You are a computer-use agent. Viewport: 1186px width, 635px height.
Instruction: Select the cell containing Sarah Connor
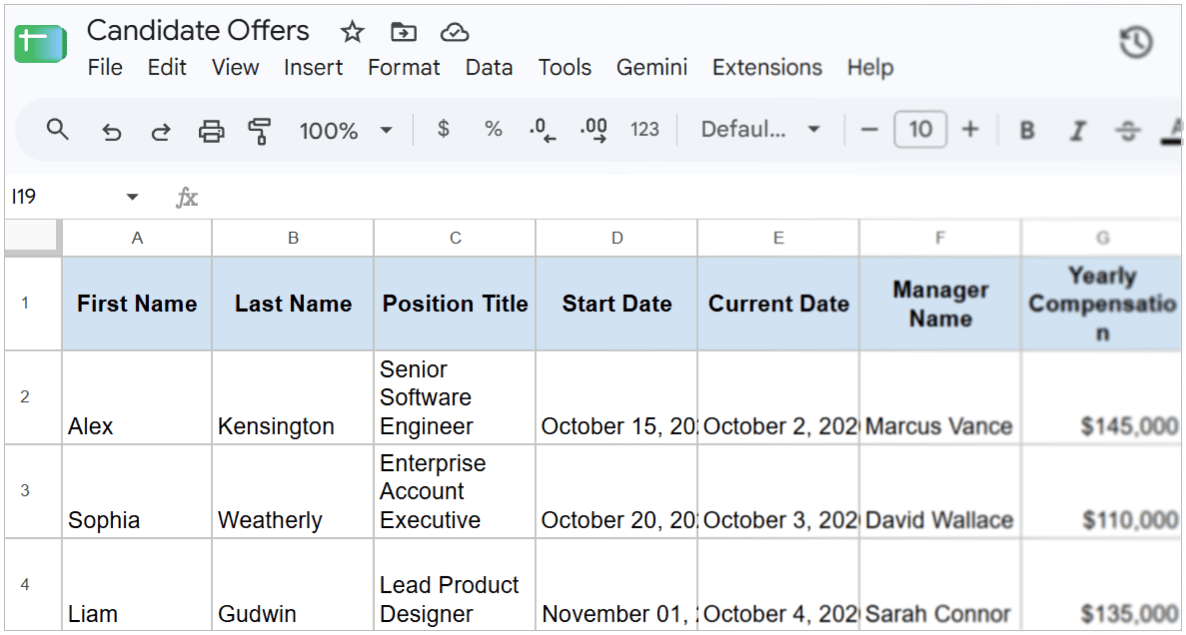pos(940,584)
